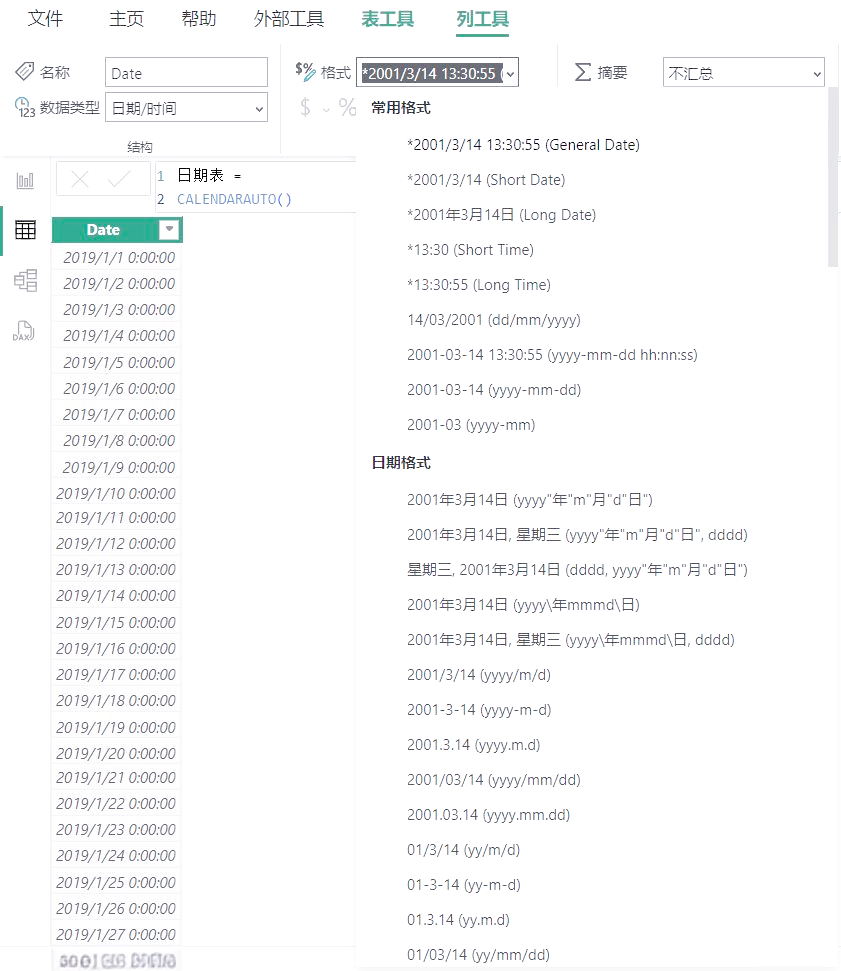This screenshot has height=971, width=841.
Task: Choose the 14/03/2001 (dd/mm/yyyy) format
Action: (x=494, y=320)
